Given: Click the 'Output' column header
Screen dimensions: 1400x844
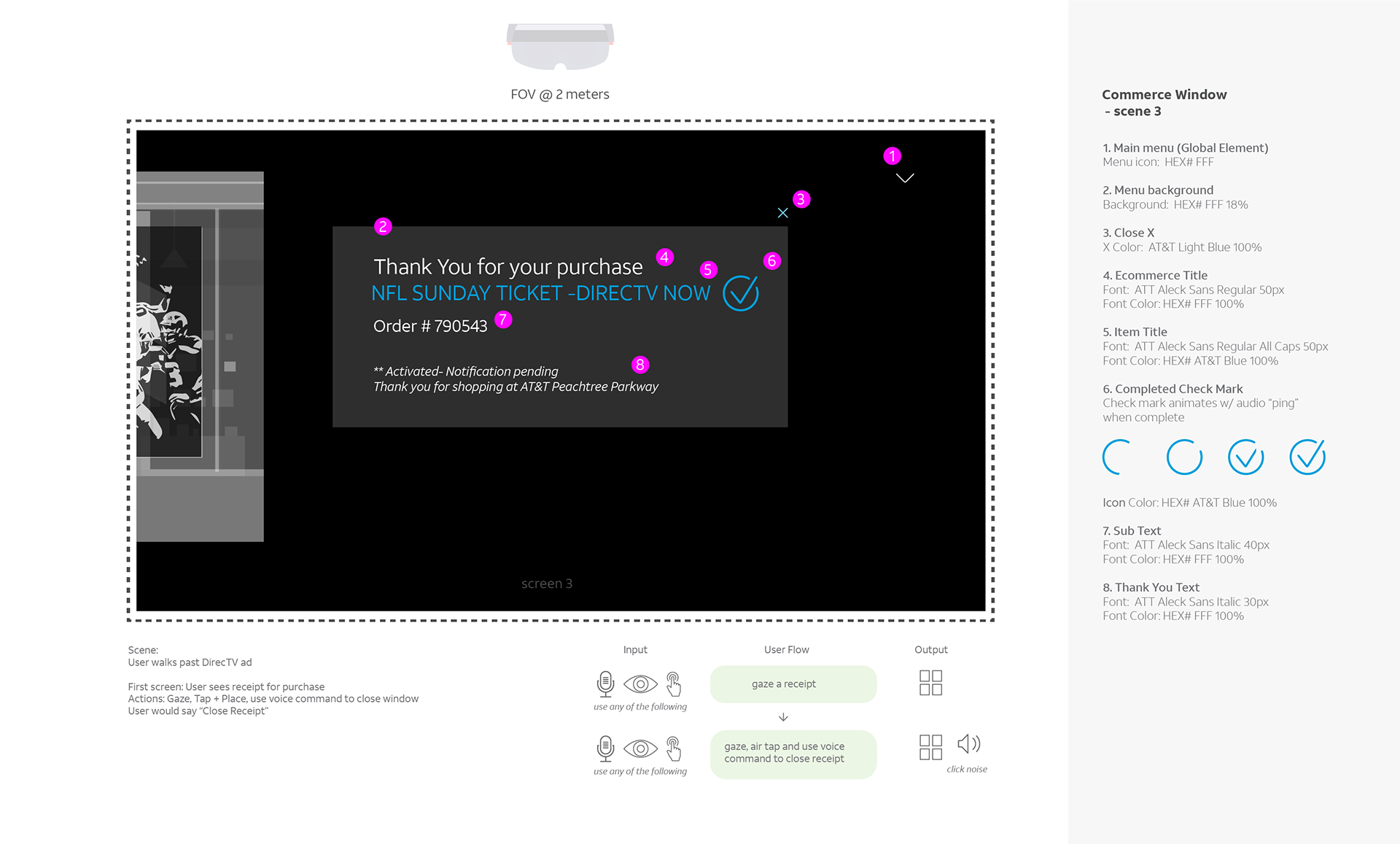Looking at the screenshot, I should [931, 649].
